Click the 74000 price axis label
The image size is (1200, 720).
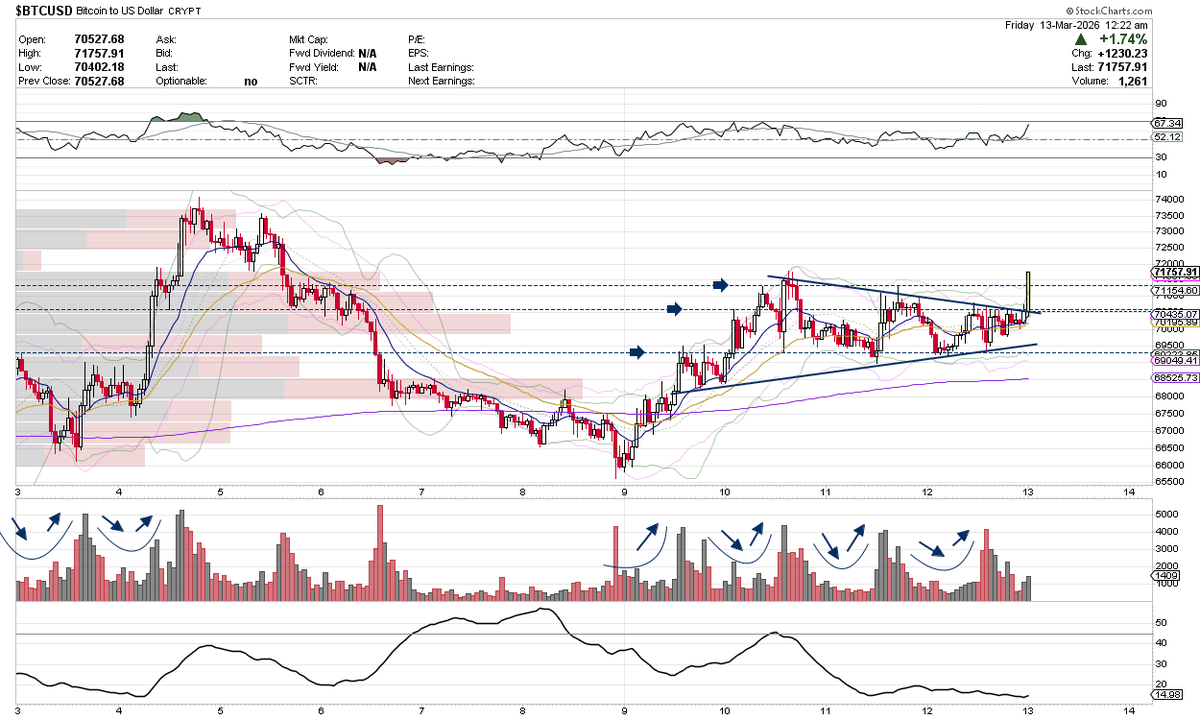tap(1169, 199)
